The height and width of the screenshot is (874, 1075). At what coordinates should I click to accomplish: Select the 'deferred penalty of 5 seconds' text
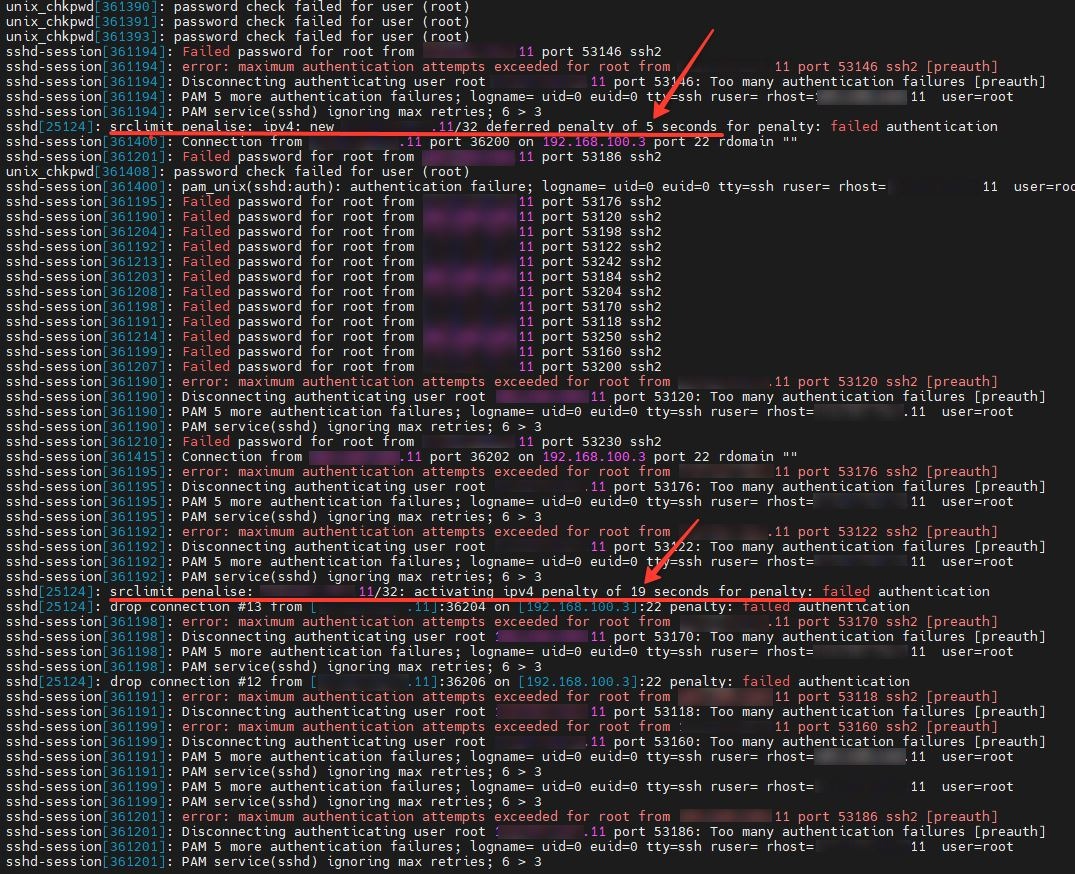click(601, 127)
